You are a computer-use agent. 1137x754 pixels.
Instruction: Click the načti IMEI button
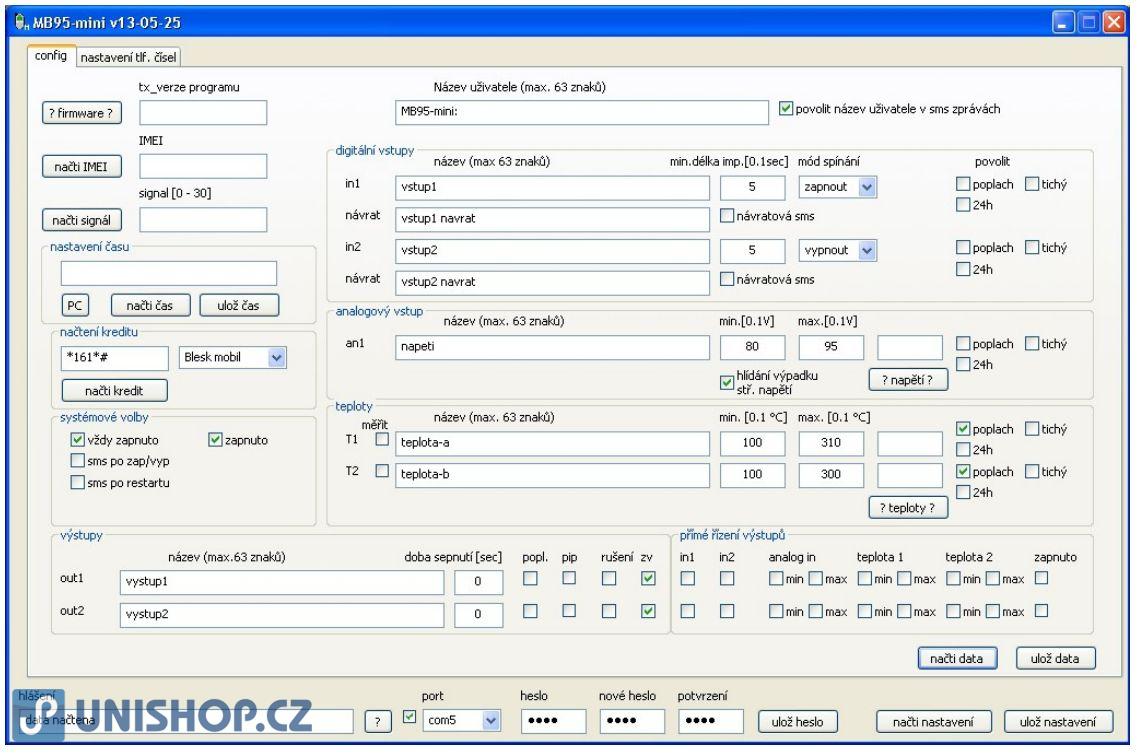pos(81,167)
